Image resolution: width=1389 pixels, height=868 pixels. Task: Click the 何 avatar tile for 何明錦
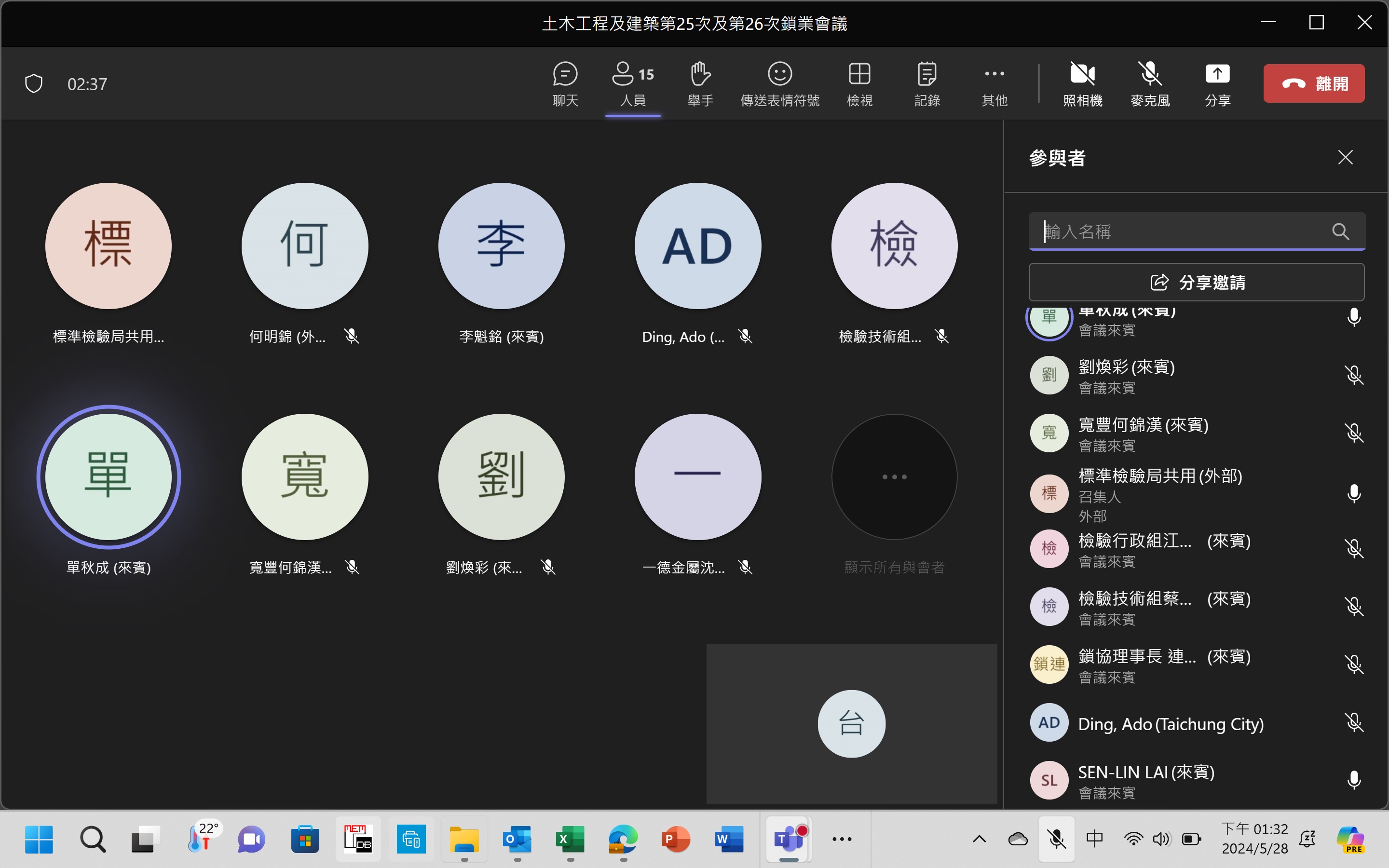pyautogui.click(x=305, y=246)
